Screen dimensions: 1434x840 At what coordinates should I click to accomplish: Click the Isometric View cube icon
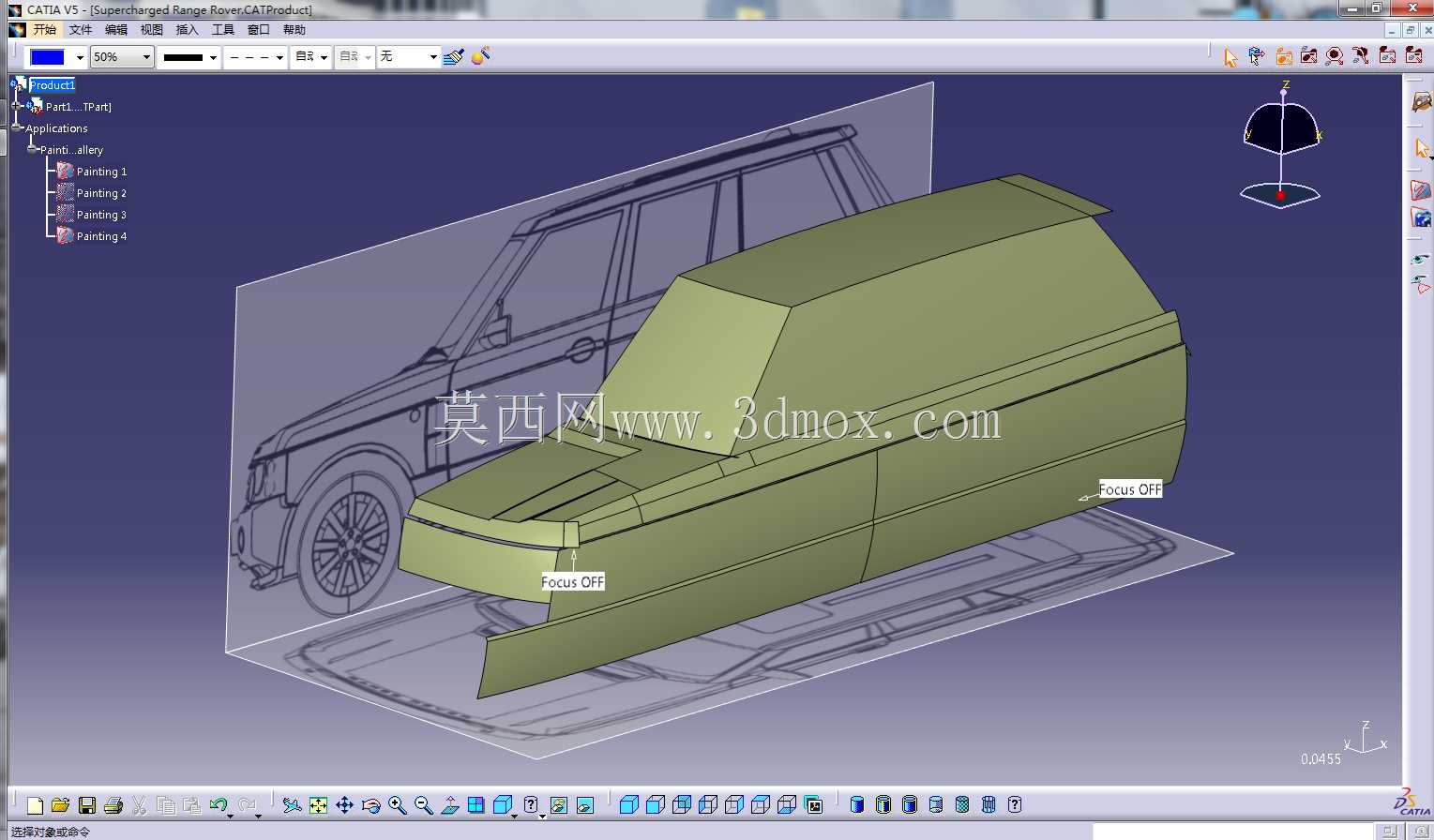coord(503,805)
